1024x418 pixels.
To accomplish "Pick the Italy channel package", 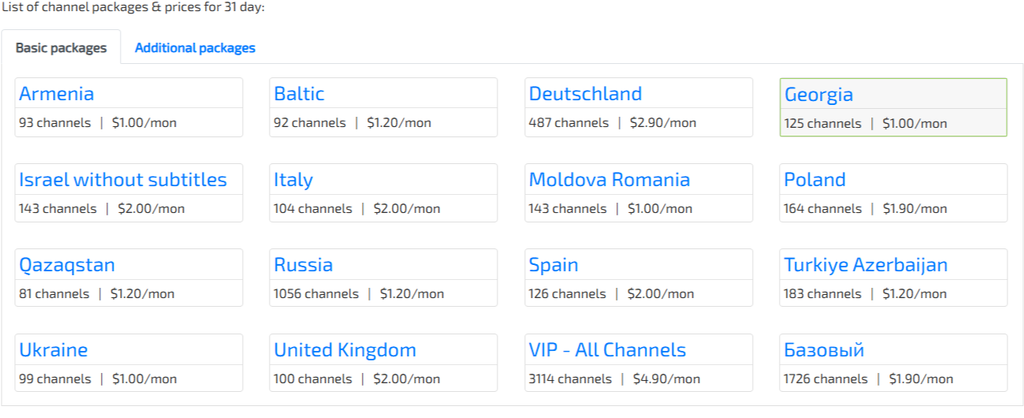I will click(293, 180).
